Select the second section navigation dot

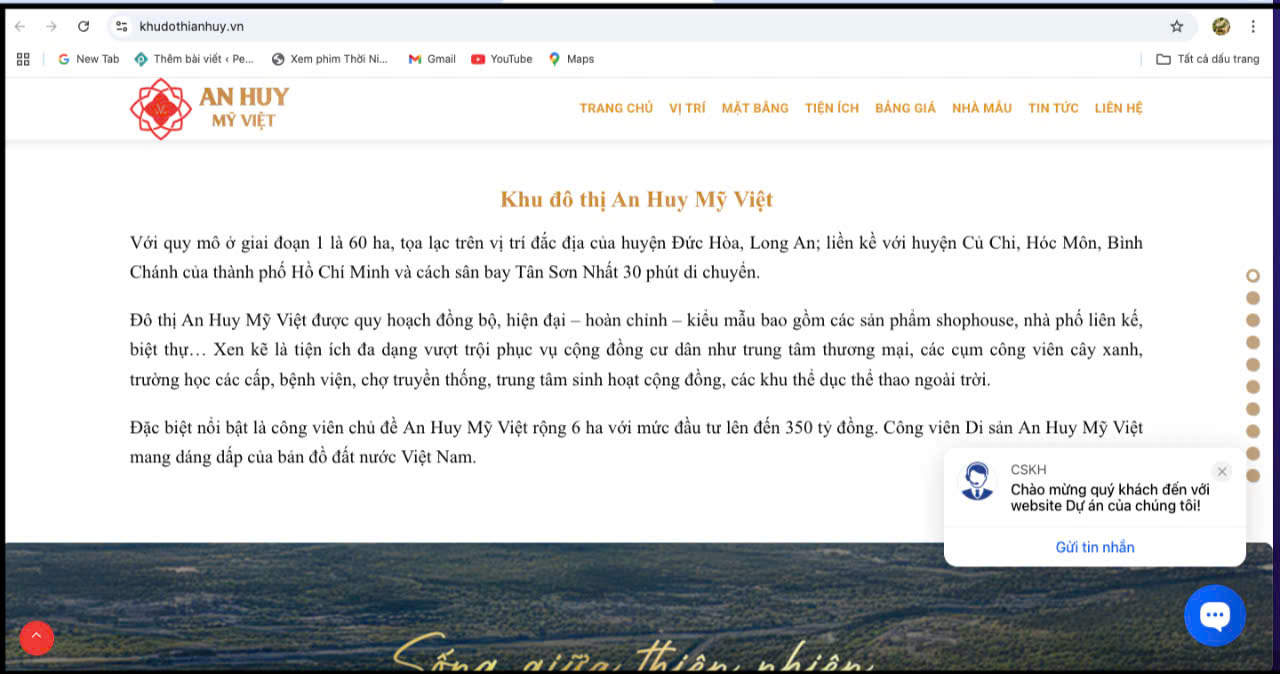point(1253,298)
